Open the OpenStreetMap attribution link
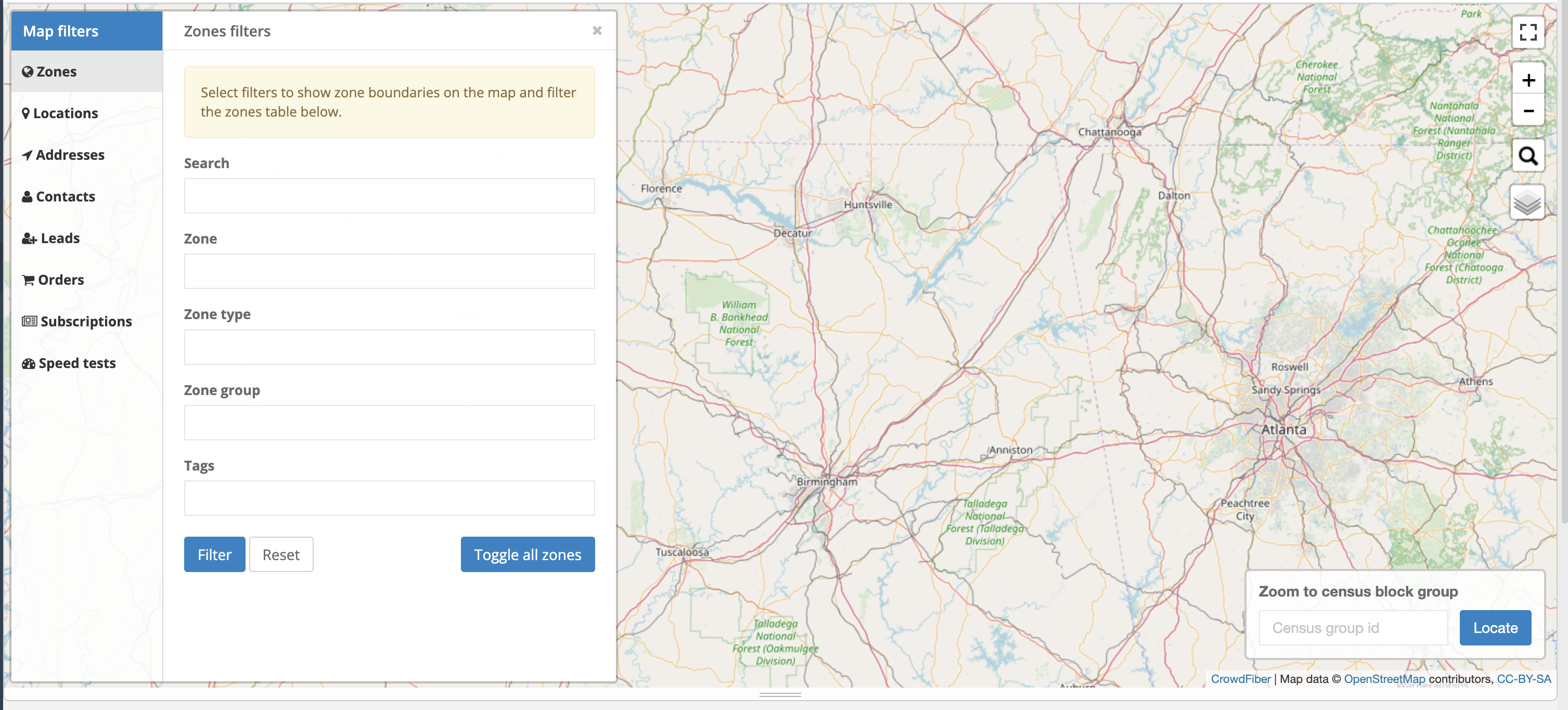This screenshot has width=1568, height=710. pyautogui.click(x=1384, y=679)
